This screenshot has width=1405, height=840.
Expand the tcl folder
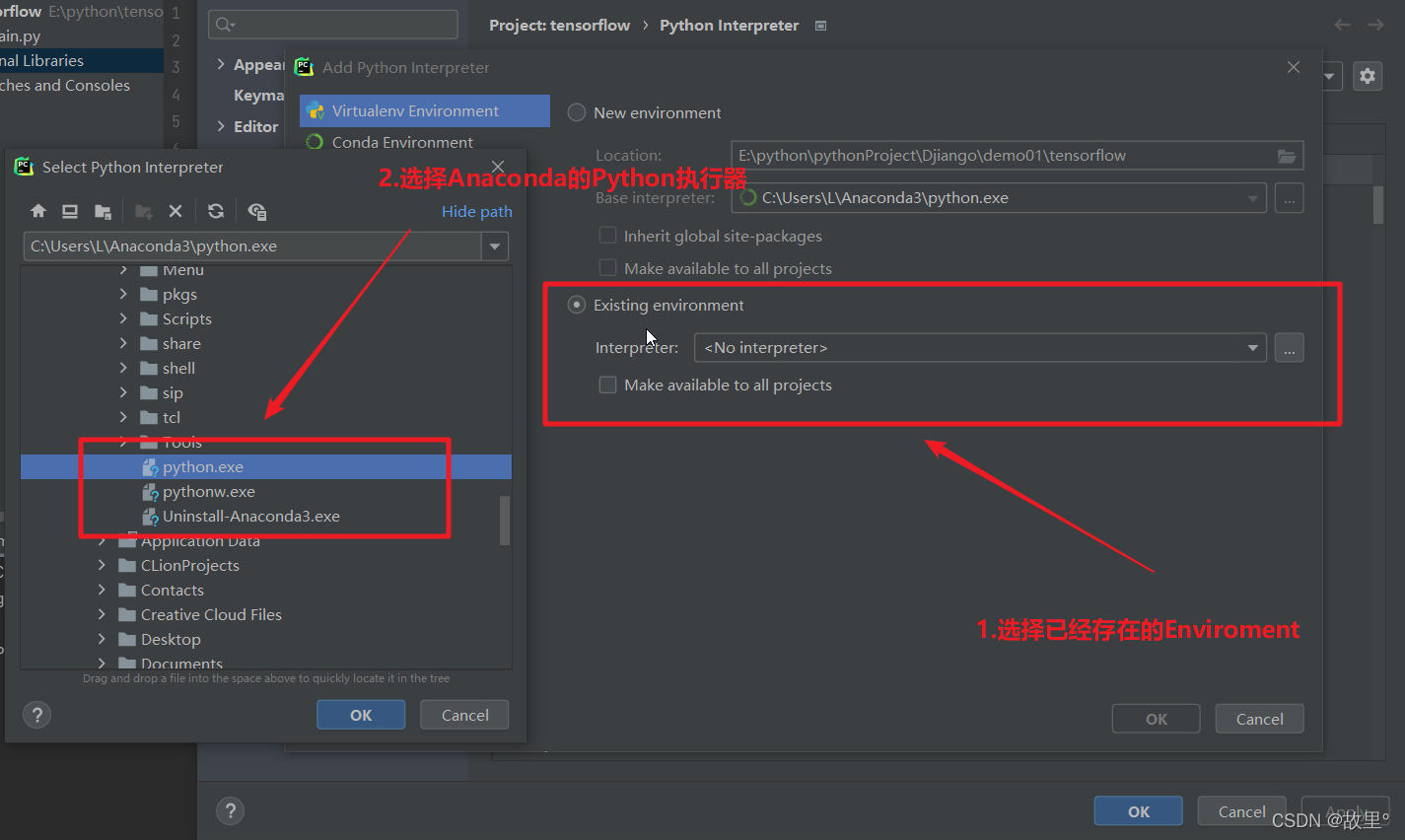123,417
